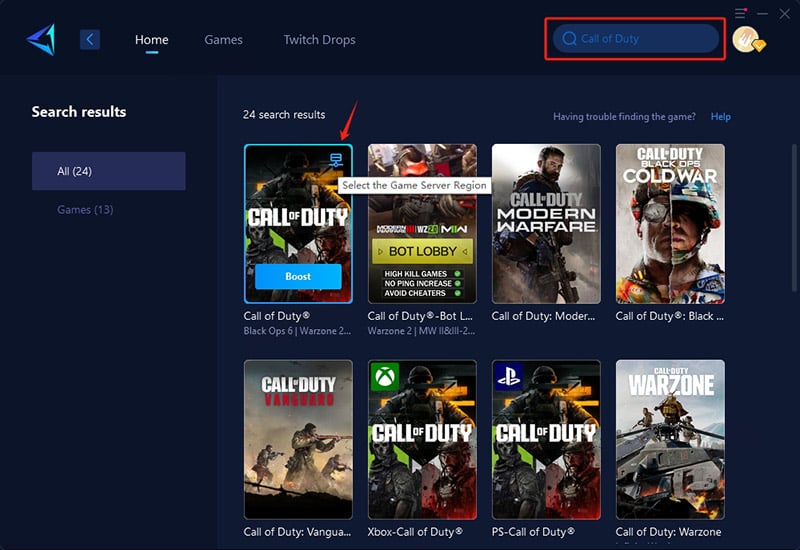Open Call of Duty Vanguard cover
This screenshot has width=800, height=550.
coord(298,439)
